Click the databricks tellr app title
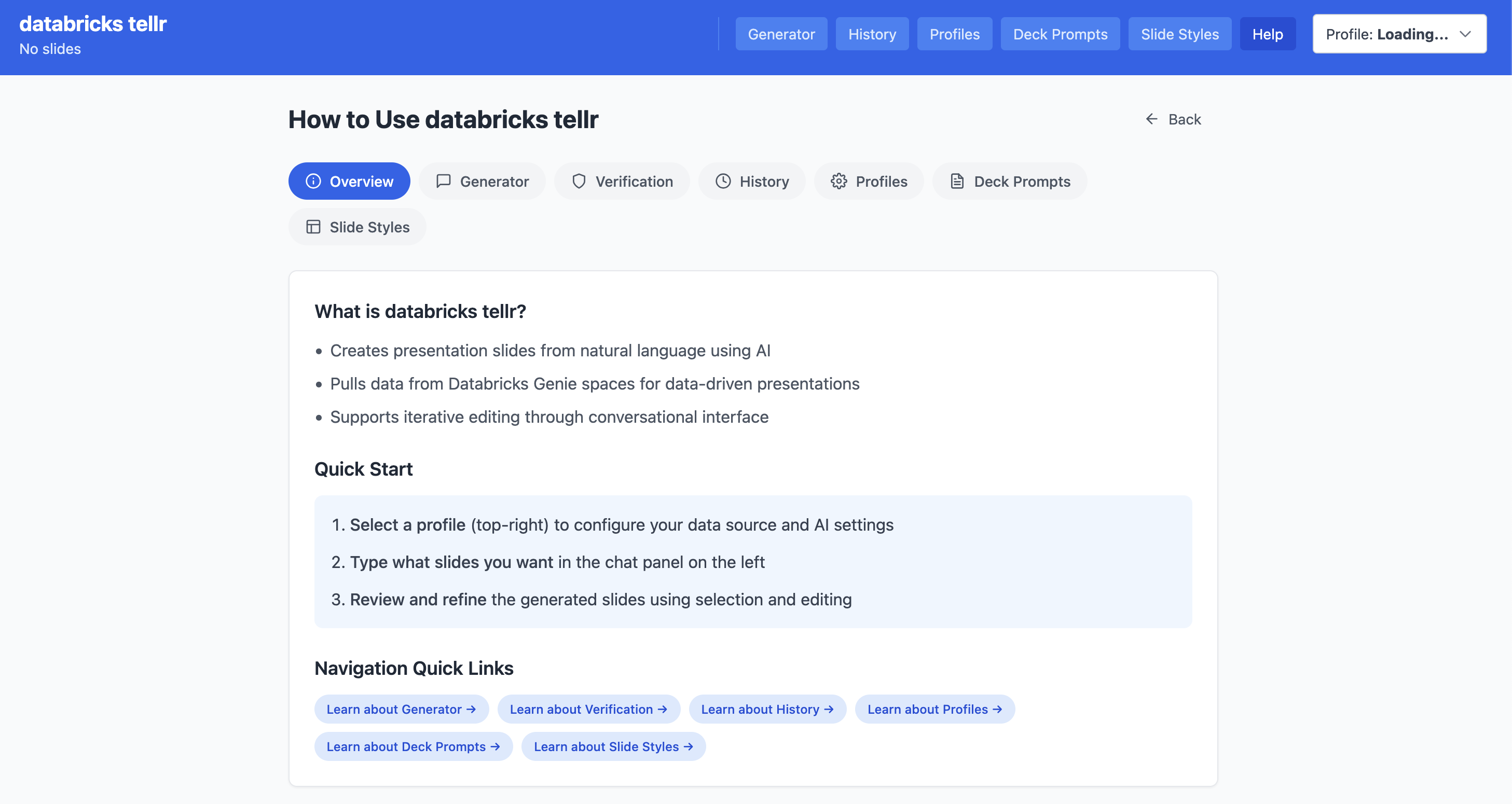 pyautogui.click(x=93, y=24)
